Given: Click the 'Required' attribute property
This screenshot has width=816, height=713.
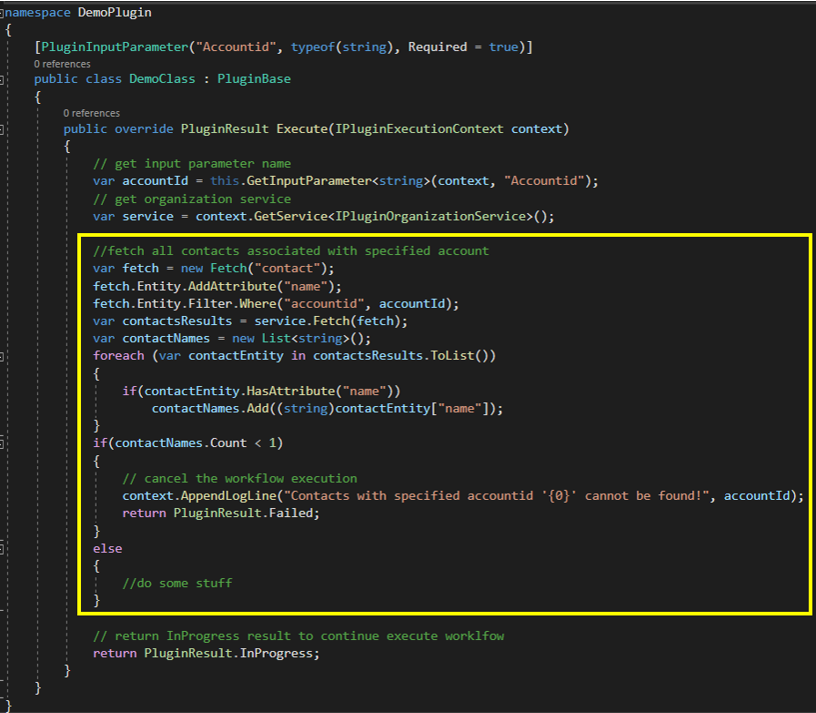Looking at the screenshot, I should [x=438, y=47].
